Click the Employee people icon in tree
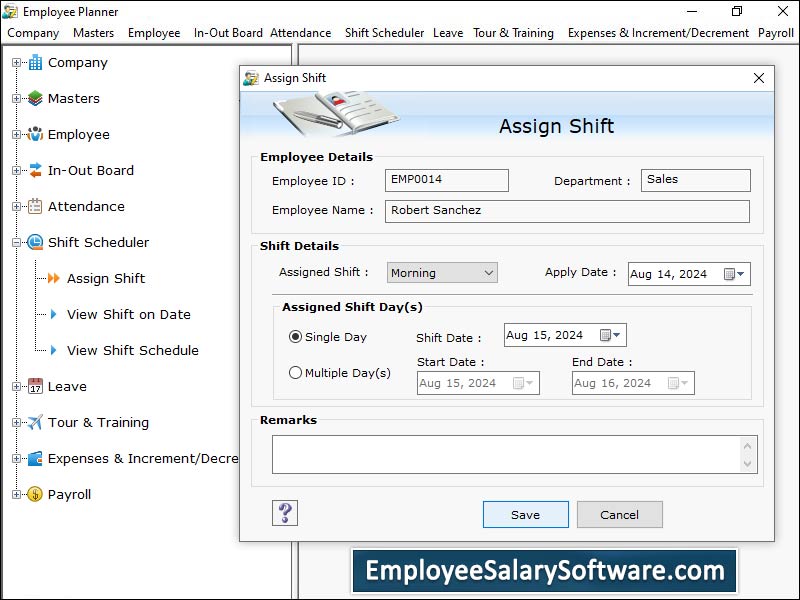Screen dimensions: 800x600 [x=35, y=134]
